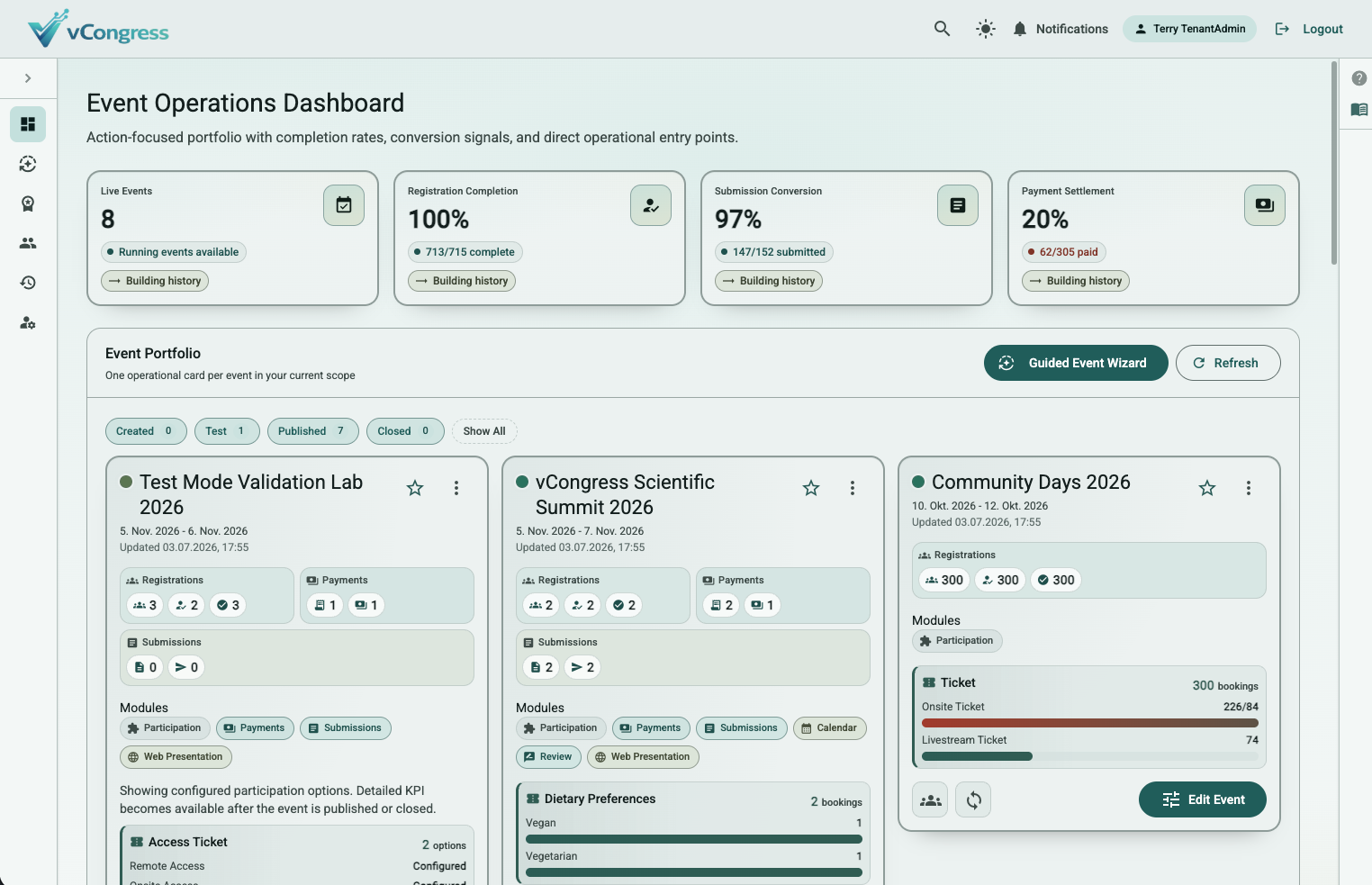Click Payments module chip in Test Mode card

[255, 728]
